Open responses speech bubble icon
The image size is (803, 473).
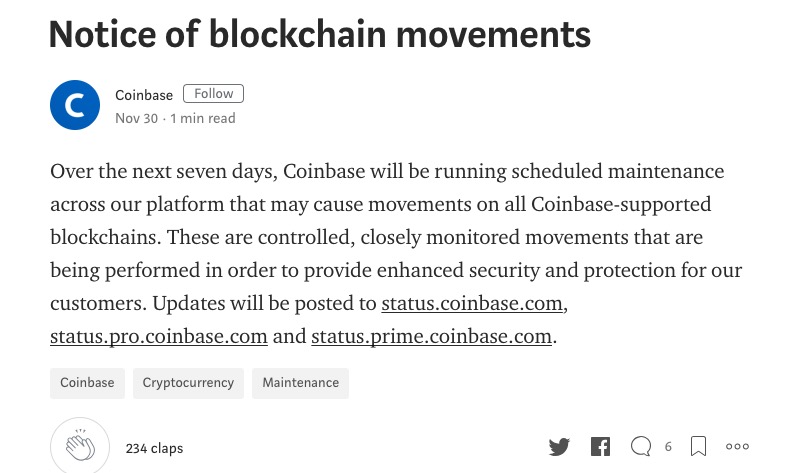point(641,446)
